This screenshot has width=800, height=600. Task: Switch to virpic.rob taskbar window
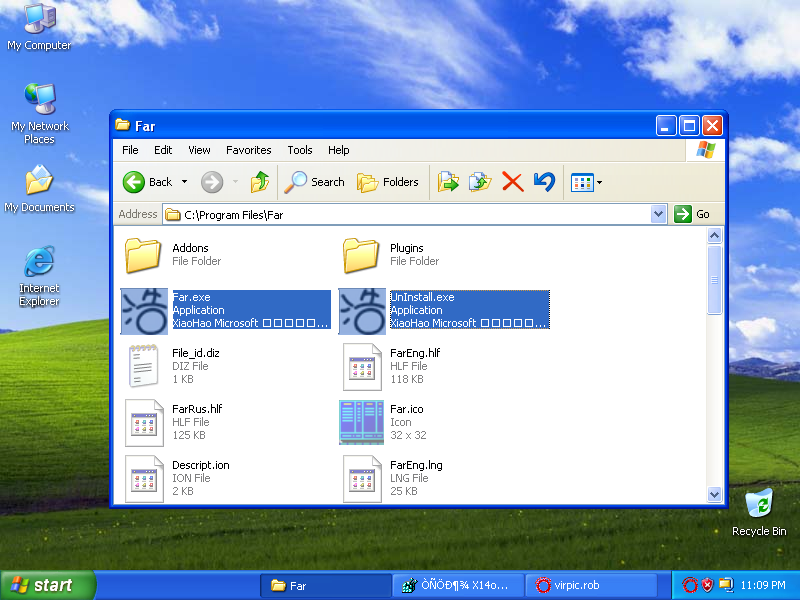click(x=592, y=586)
